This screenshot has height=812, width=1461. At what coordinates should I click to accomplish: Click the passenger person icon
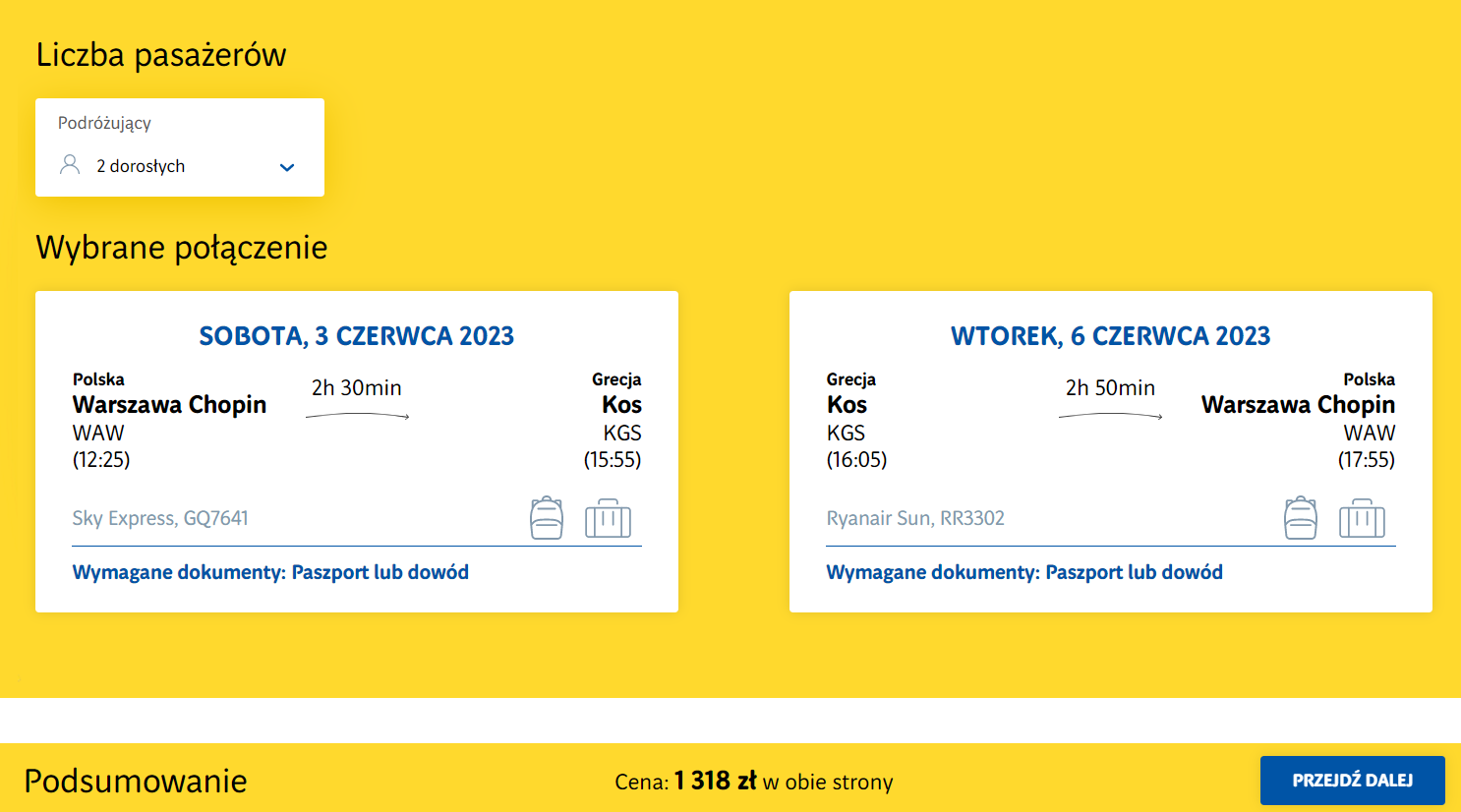[x=70, y=165]
